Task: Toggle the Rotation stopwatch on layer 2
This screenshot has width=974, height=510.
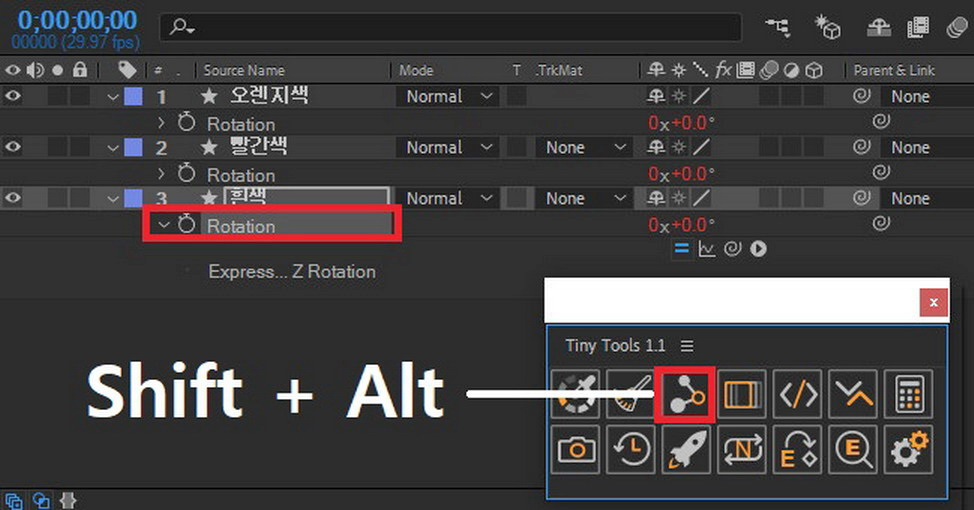Action: 186,173
